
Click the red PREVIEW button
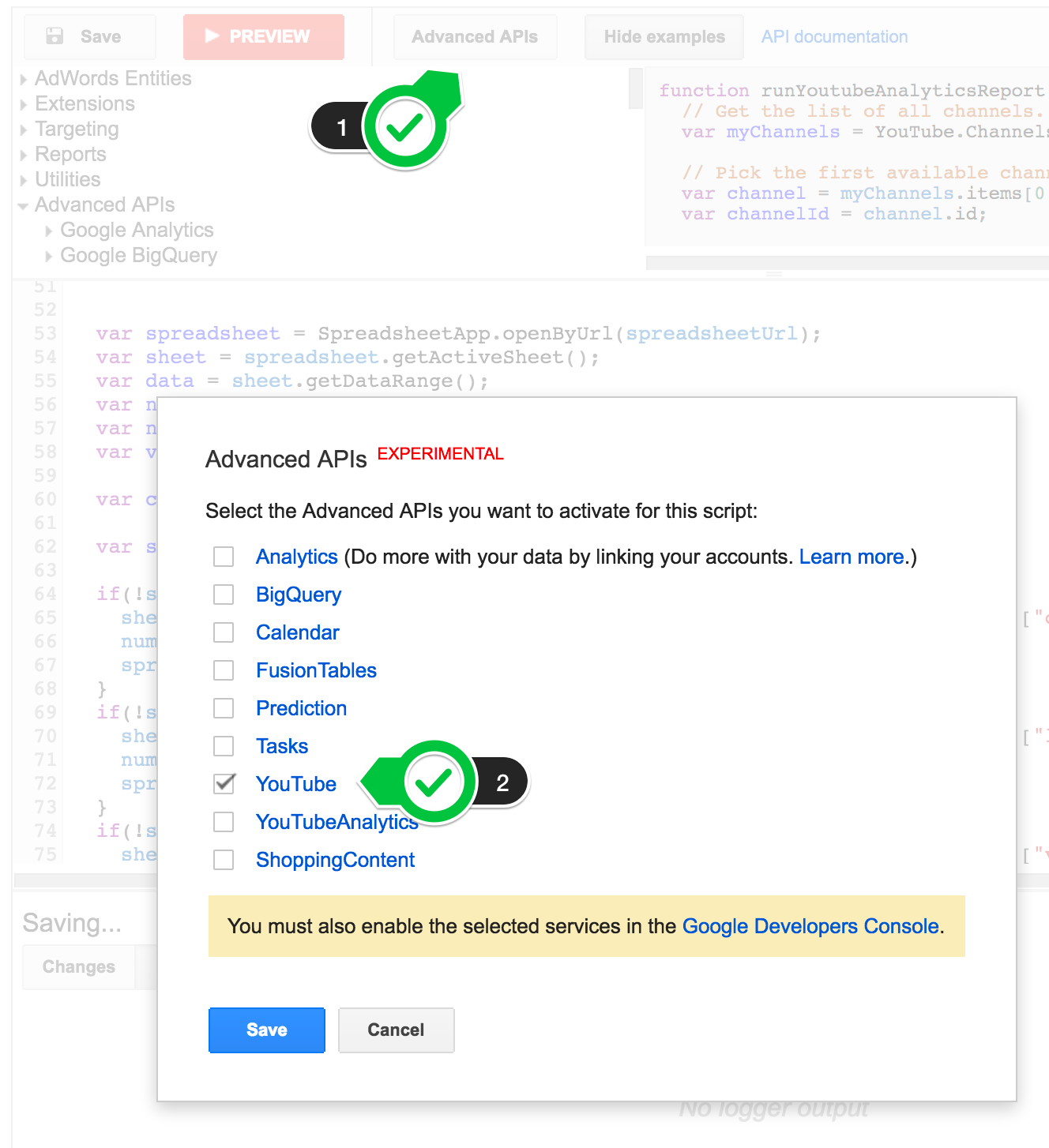click(x=264, y=37)
